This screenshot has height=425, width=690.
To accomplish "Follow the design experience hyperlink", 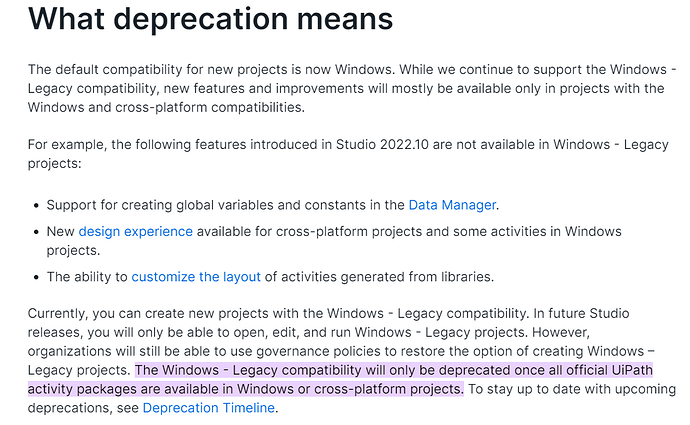I will pyautogui.click(x=136, y=231).
